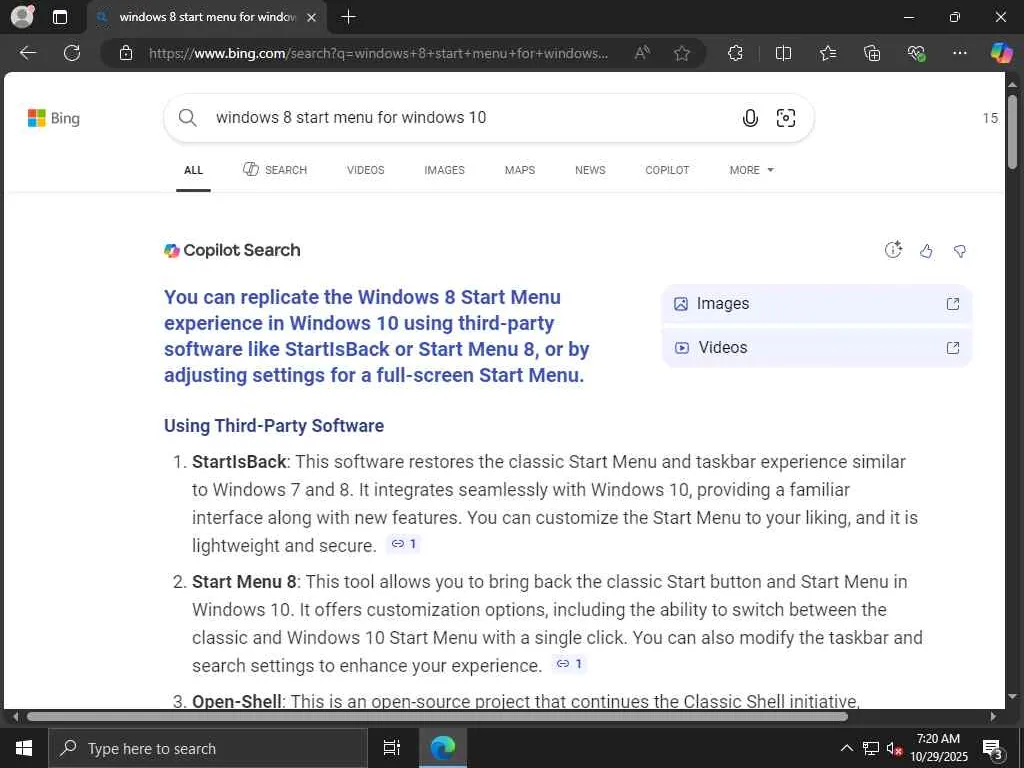
Task: Switch to the COPILOT tab
Action: tap(667, 170)
